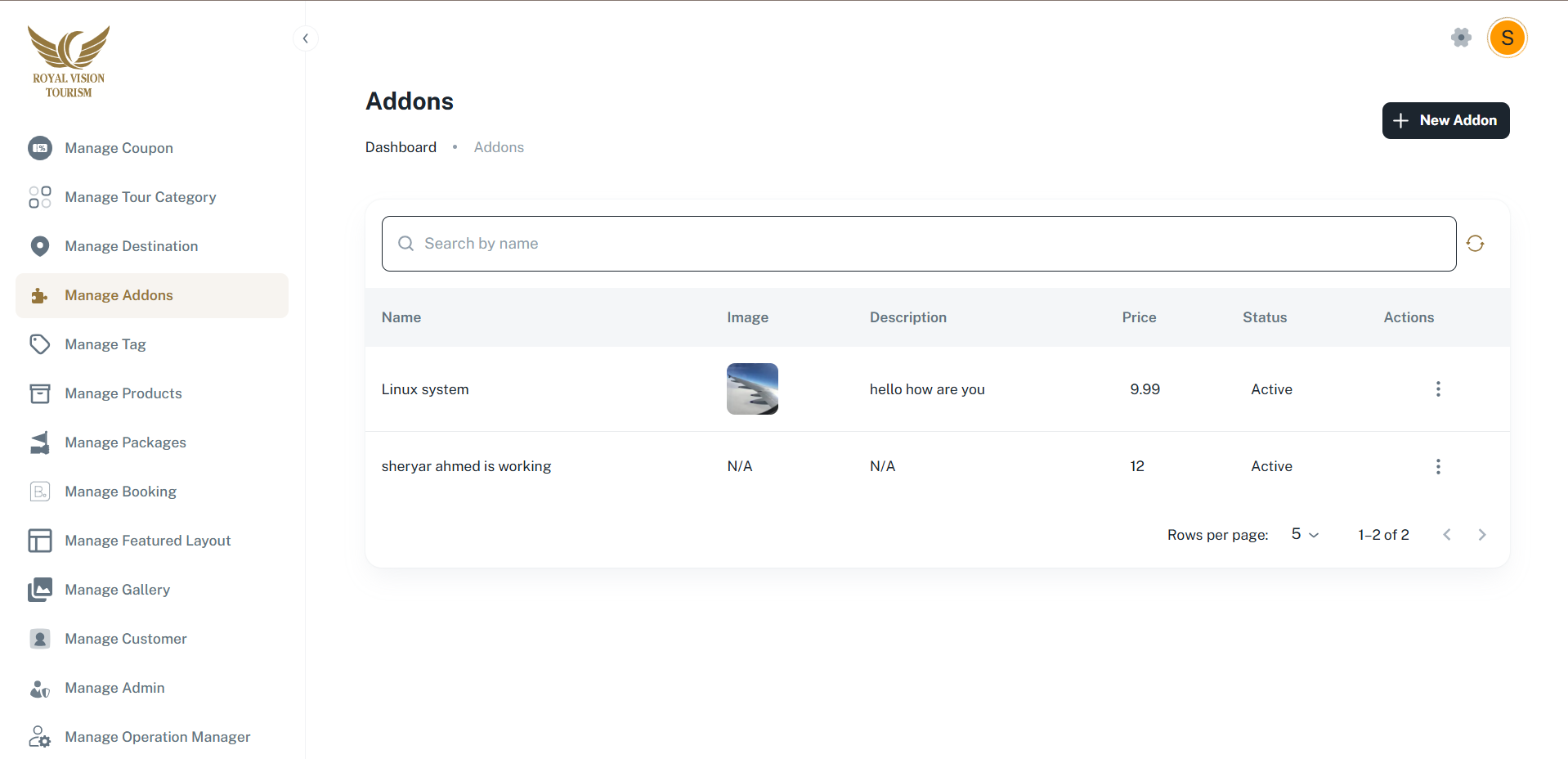
Task: Collapse the sidebar with chevron button
Action: point(305,38)
